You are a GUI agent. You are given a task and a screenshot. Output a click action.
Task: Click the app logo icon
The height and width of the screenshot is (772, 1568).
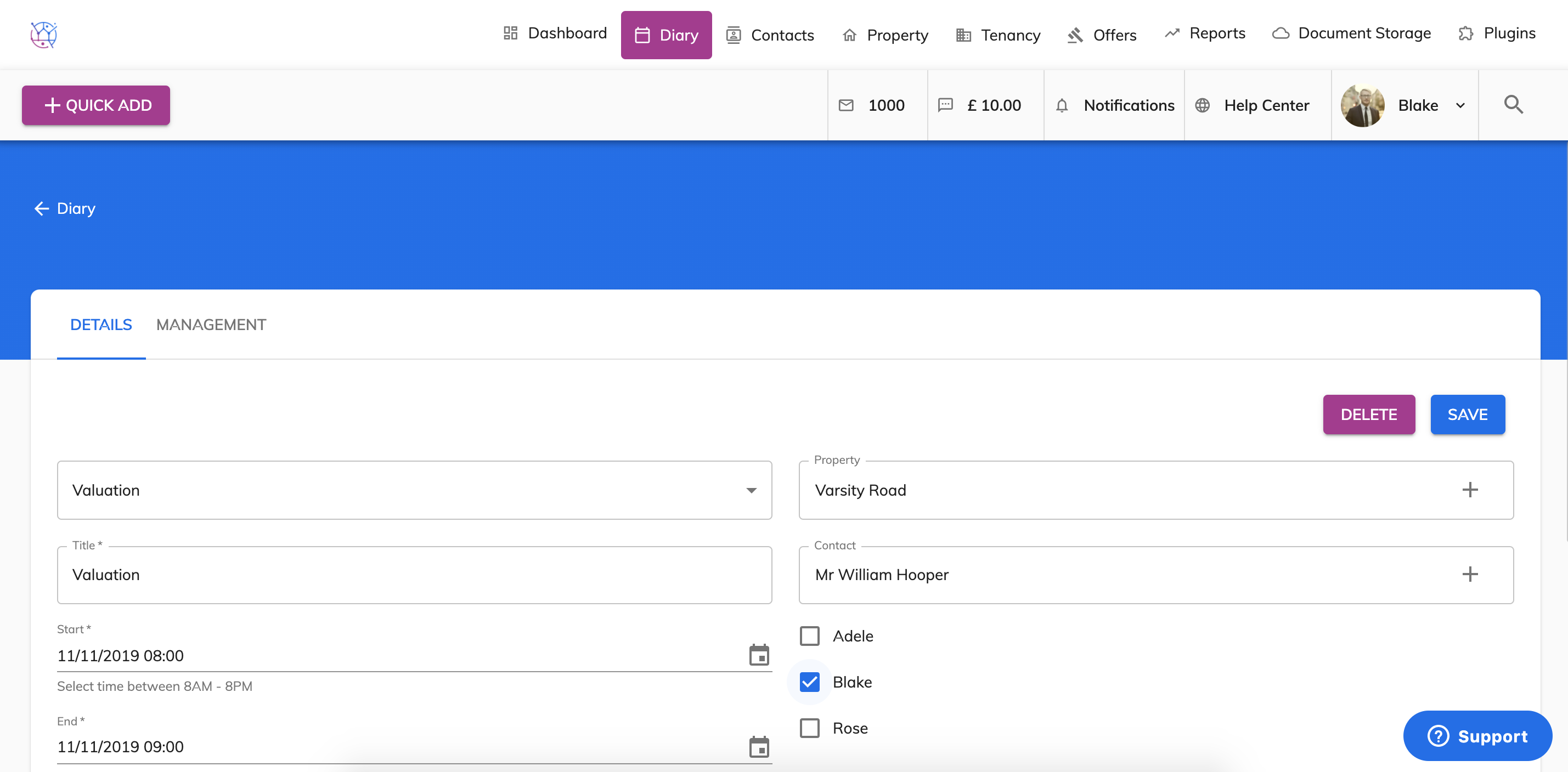[44, 35]
